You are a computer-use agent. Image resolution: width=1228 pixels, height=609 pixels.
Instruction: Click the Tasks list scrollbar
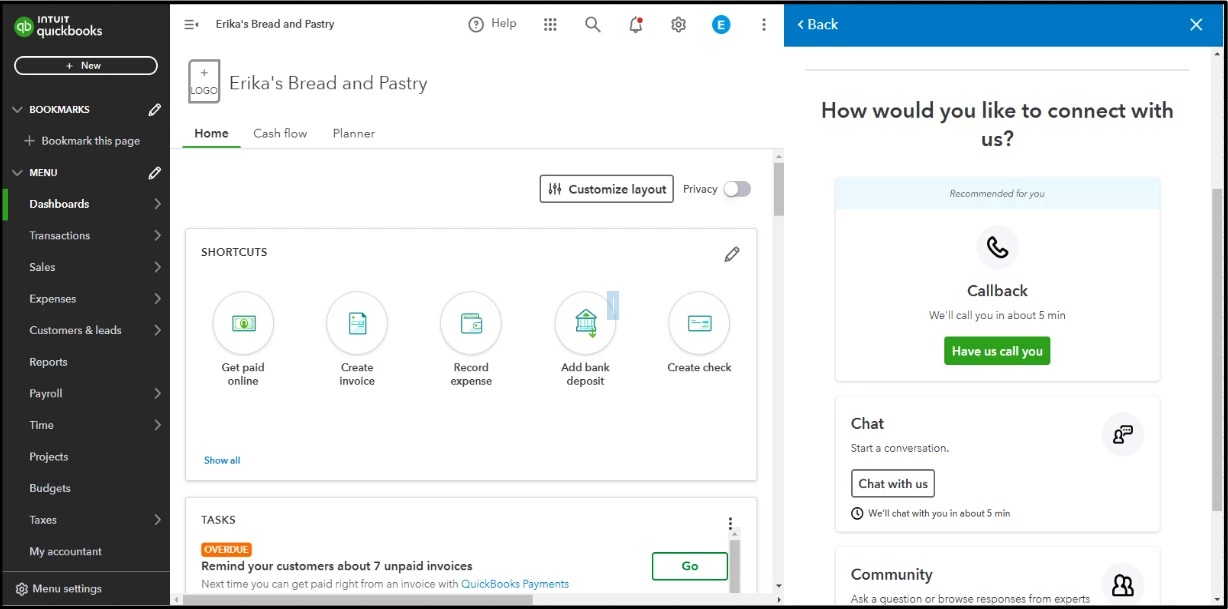(735, 565)
